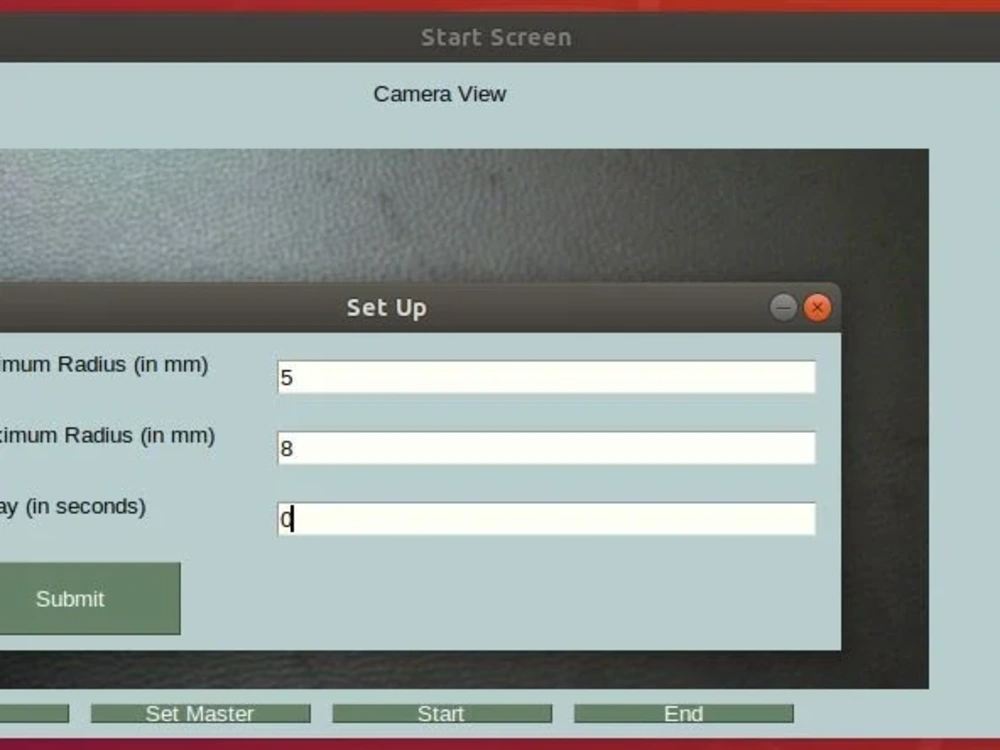Click the Minimum Radius input field
Image resolution: width=1000 pixels, height=750 pixels.
click(547, 377)
